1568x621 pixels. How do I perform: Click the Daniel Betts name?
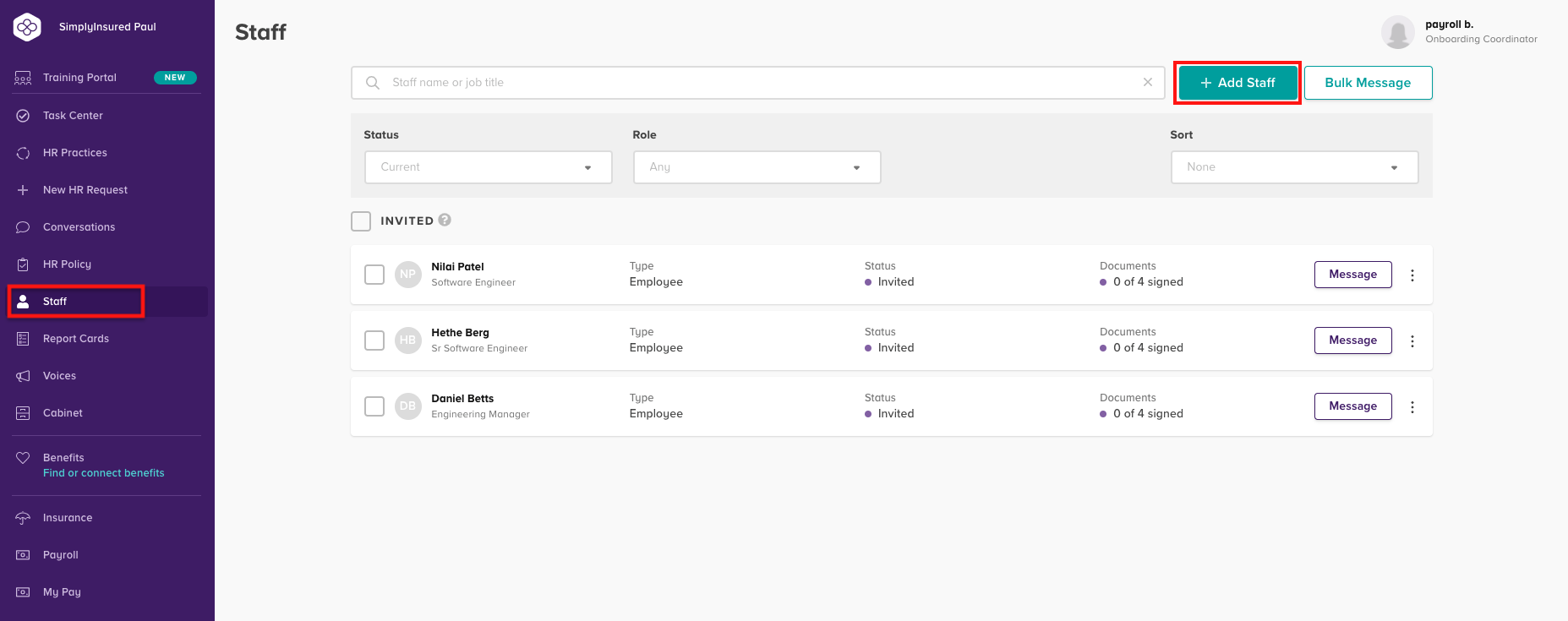(x=462, y=399)
